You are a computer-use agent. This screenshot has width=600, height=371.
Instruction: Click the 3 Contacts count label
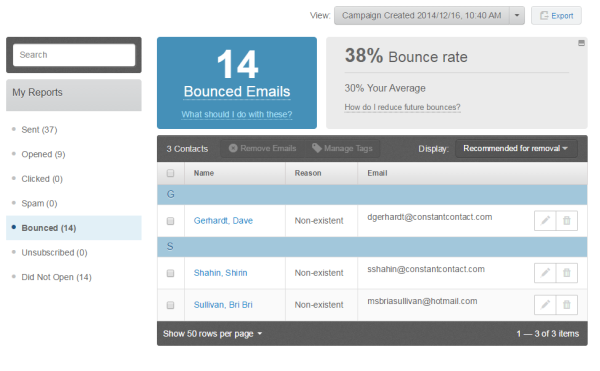click(x=187, y=149)
